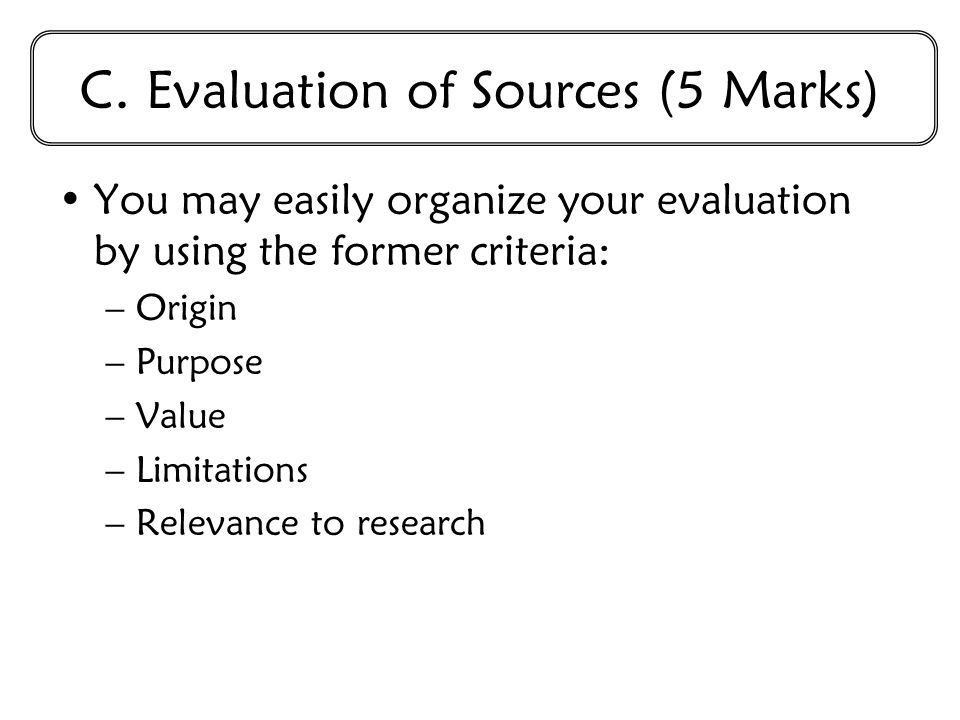Click the slide title 'C. Evaluation of Sources'
This screenshot has height=720, width=960.
click(x=359, y=91)
